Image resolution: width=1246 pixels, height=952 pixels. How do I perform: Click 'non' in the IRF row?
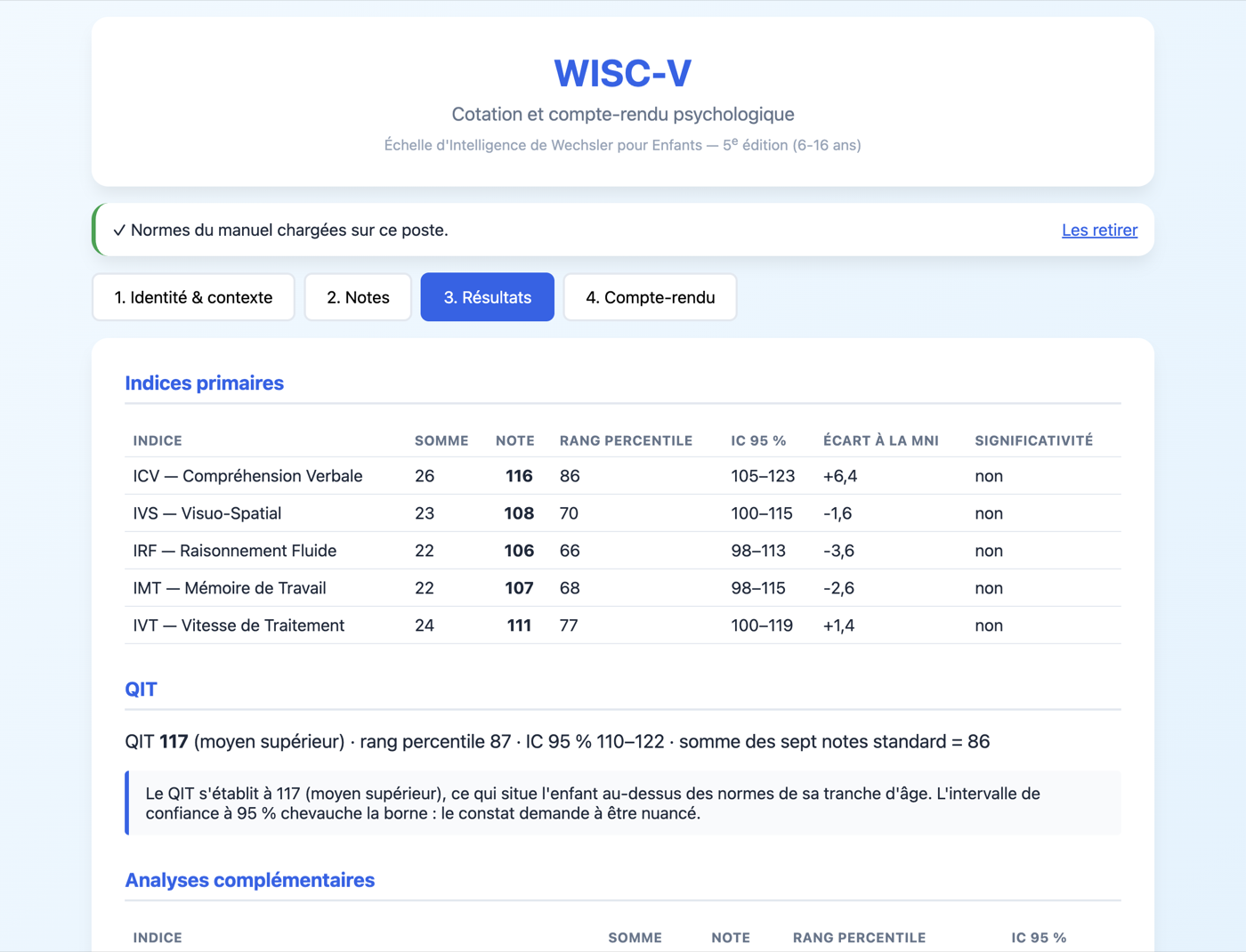pos(989,551)
